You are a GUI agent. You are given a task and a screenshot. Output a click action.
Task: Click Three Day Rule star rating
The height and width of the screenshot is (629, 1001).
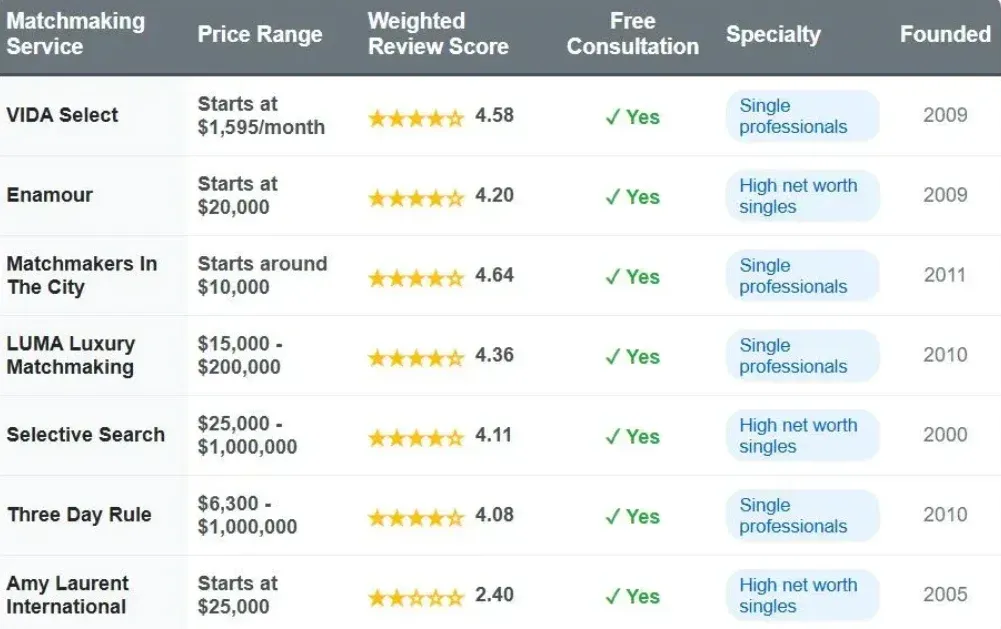(x=416, y=517)
